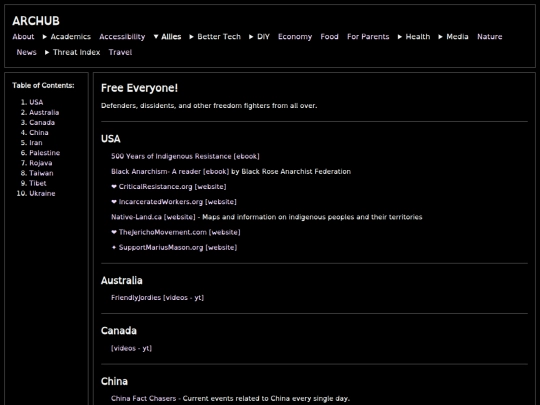Viewport: 540px width, 405px height.
Task: Expand the Health navigation arrow
Action: tap(400, 37)
